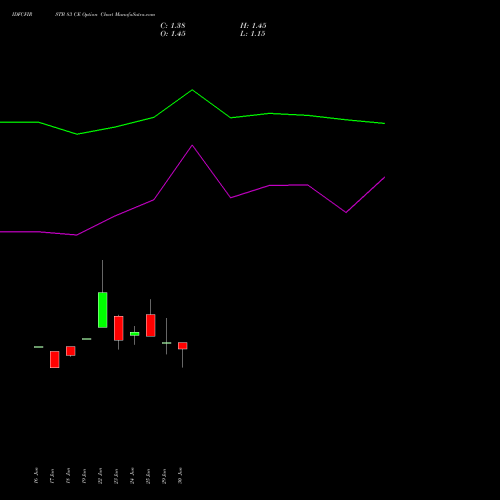Click the 22 Jun date label
Image resolution: width=500 pixels, height=500 pixels.
coord(100,476)
